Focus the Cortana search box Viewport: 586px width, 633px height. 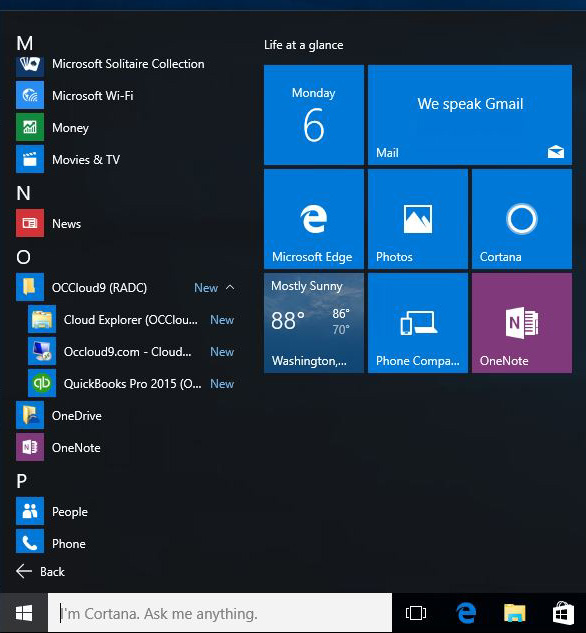220,613
